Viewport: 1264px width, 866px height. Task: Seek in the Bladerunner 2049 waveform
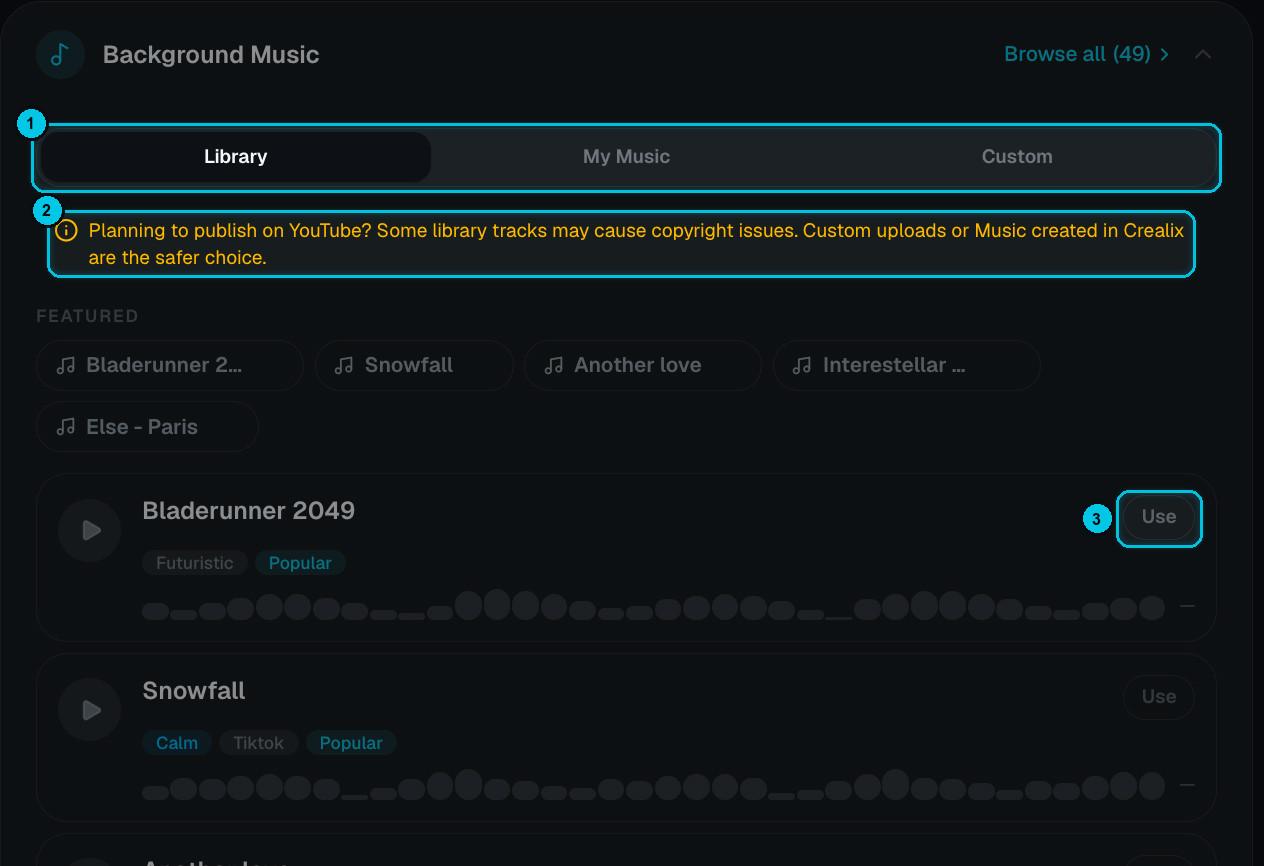tap(653, 606)
